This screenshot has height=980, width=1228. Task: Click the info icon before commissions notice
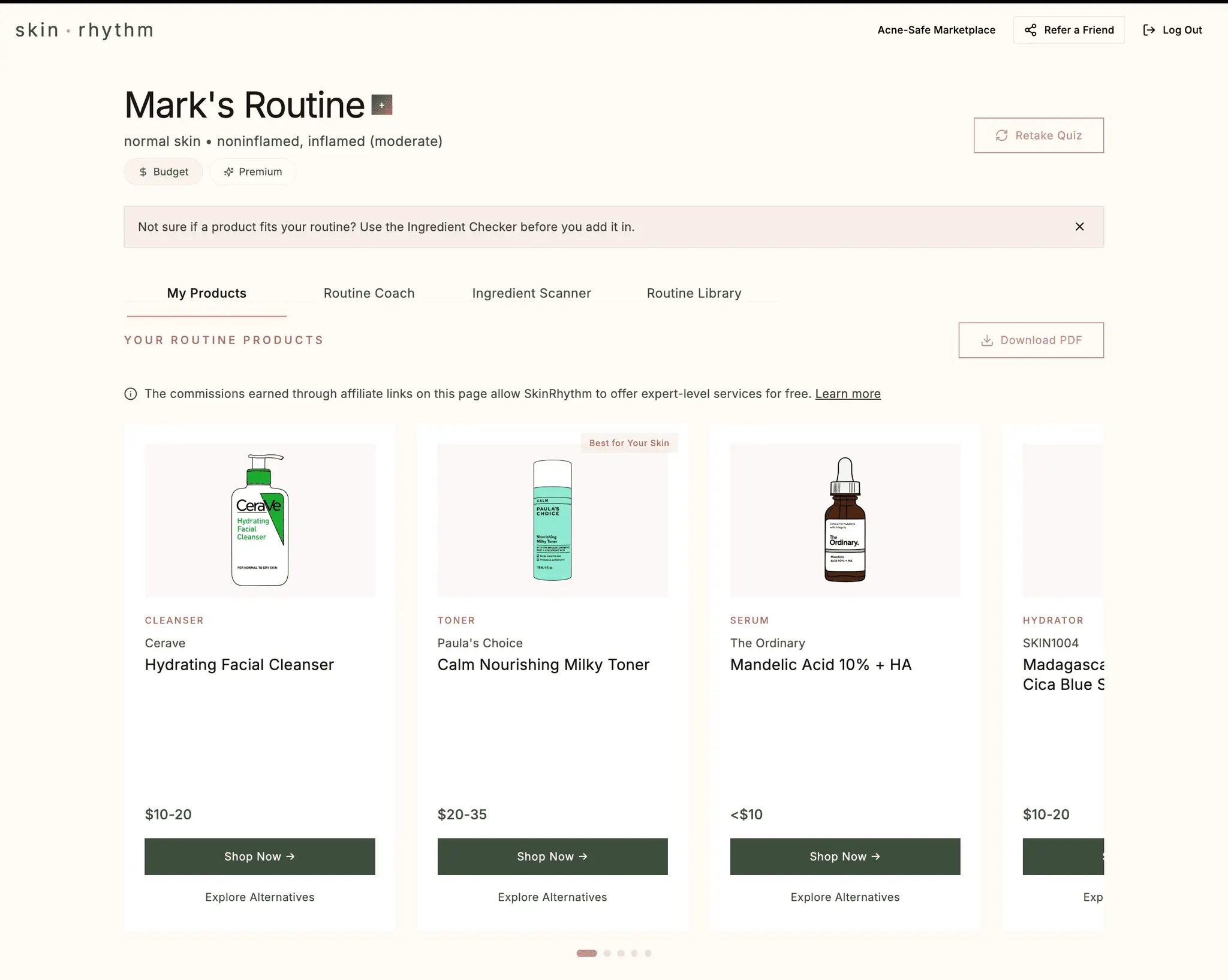pyautogui.click(x=130, y=394)
